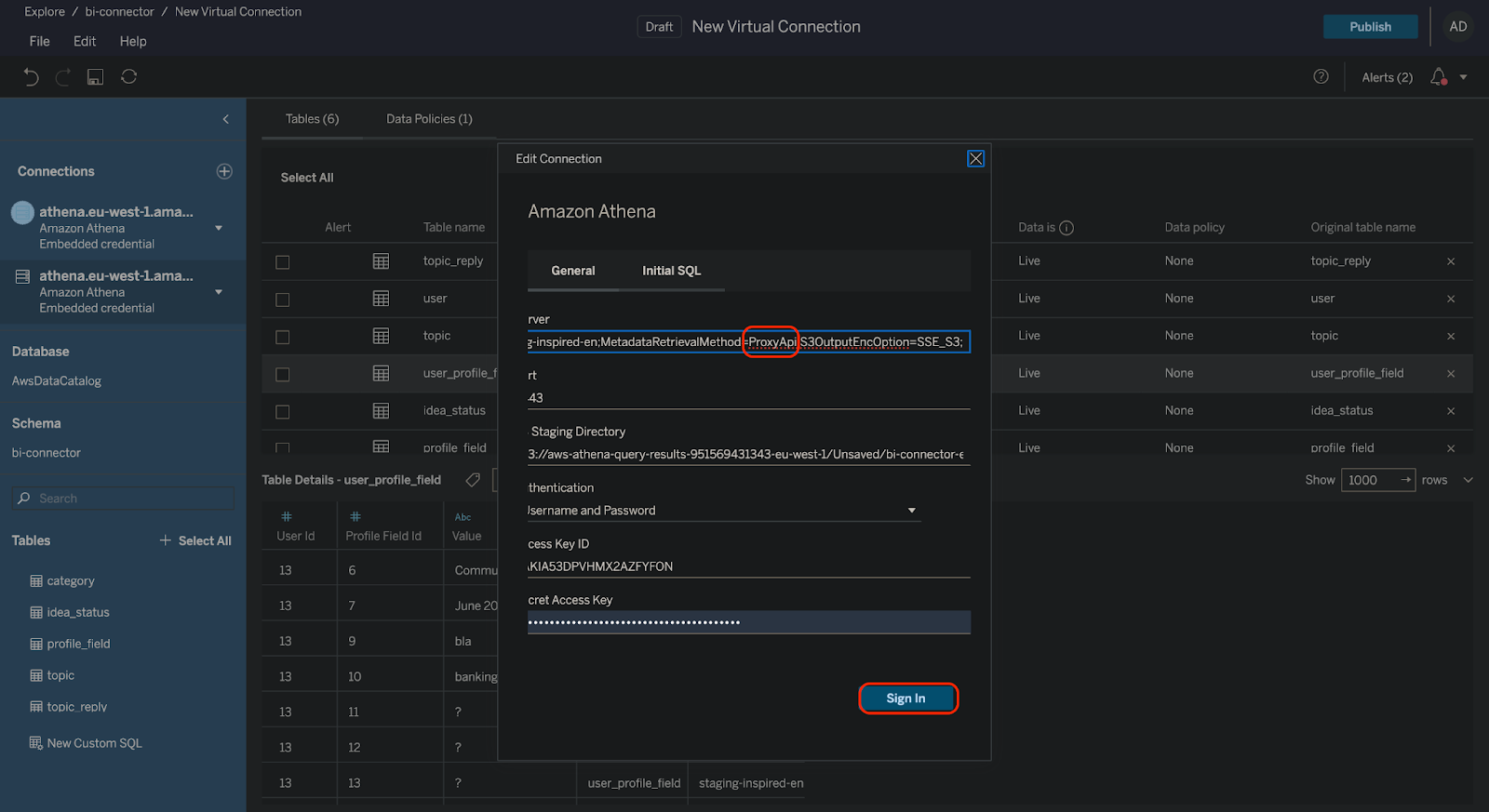Screen dimensions: 1489x812
Task: Click the table grid icon for user row
Action: point(381,299)
